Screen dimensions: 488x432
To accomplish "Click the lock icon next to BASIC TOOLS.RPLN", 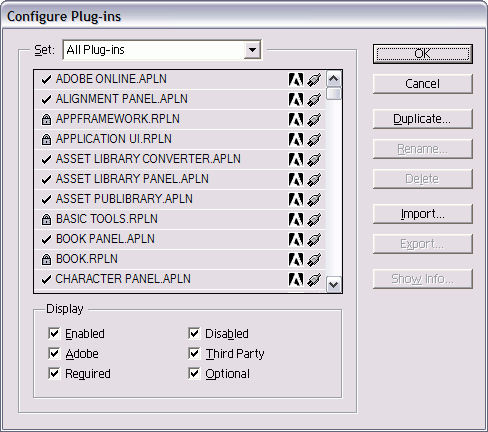I will [46, 219].
